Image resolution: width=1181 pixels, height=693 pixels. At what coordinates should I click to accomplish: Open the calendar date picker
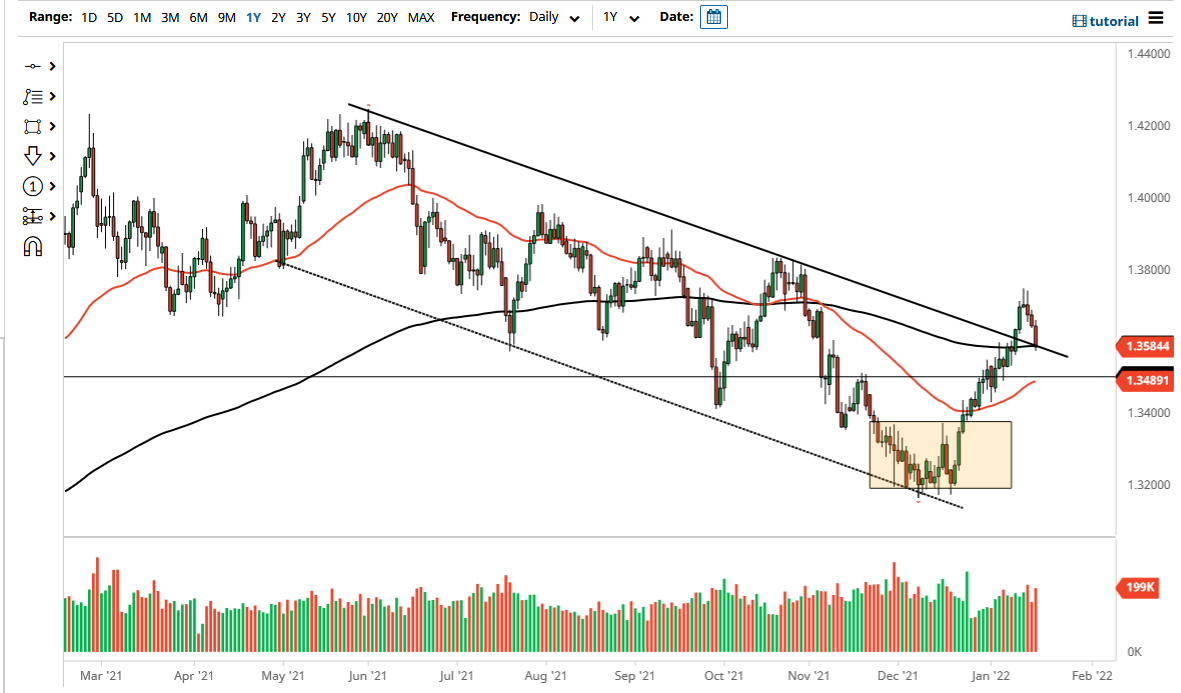713,17
